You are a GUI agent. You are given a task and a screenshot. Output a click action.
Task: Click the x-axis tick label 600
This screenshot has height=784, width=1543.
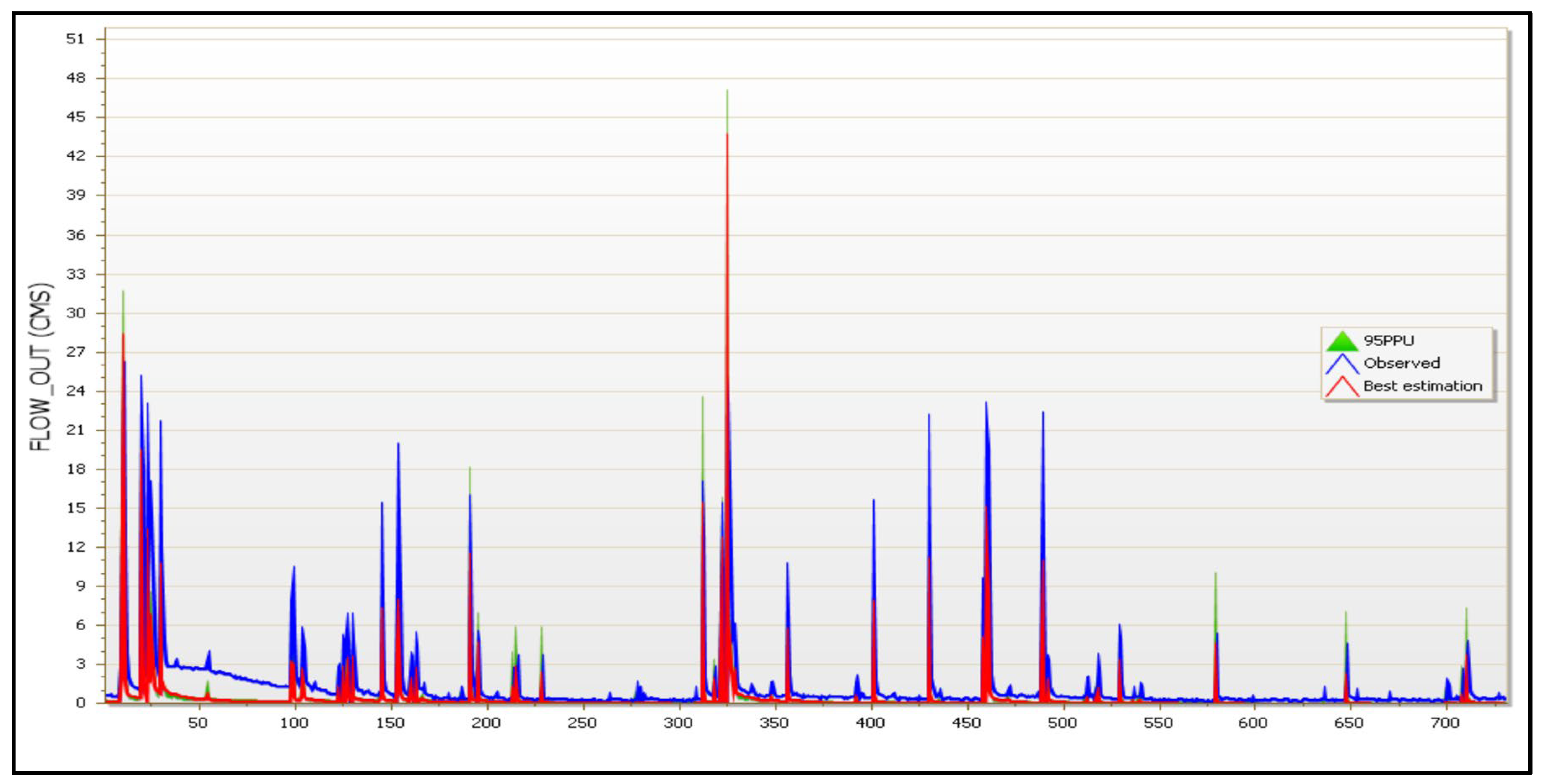tap(1253, 723)
